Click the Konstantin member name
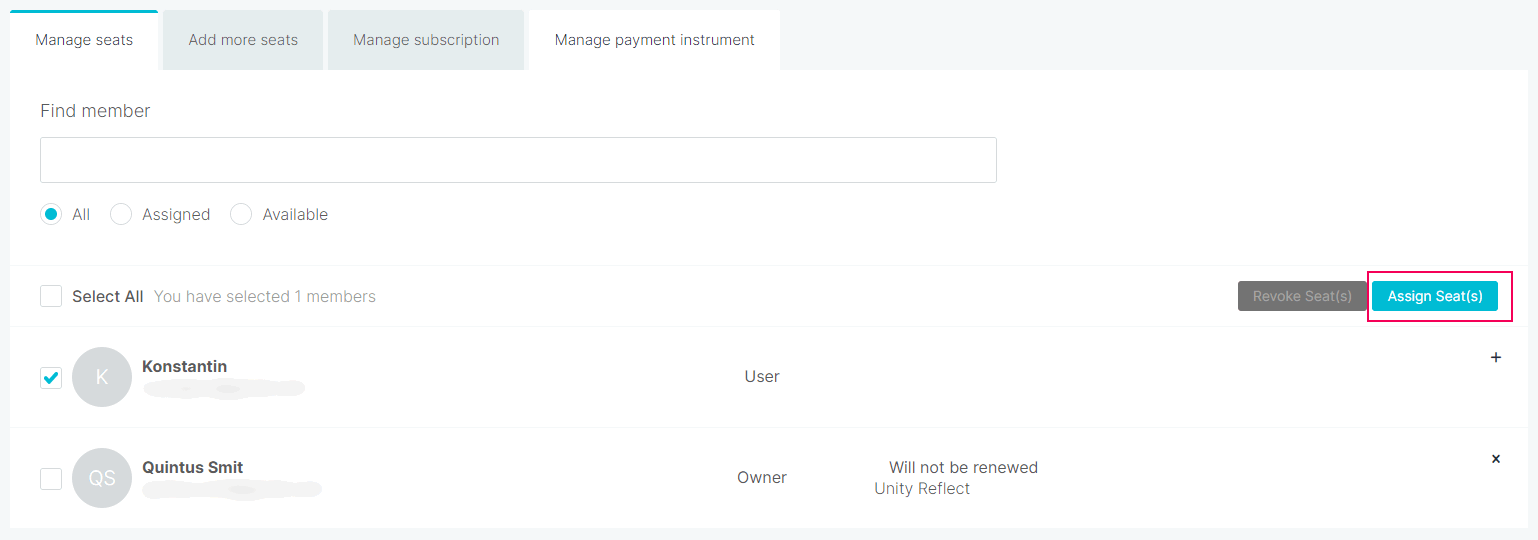The image size is (1538, 540). (184, 366)
